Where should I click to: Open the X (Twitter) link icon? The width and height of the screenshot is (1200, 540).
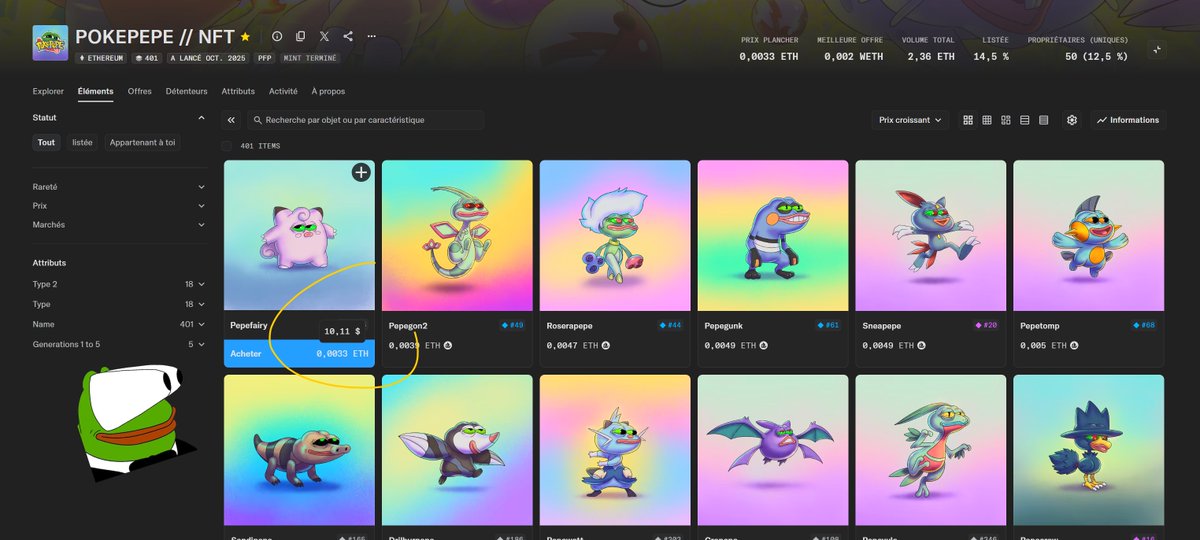click(x=324, y=36)
